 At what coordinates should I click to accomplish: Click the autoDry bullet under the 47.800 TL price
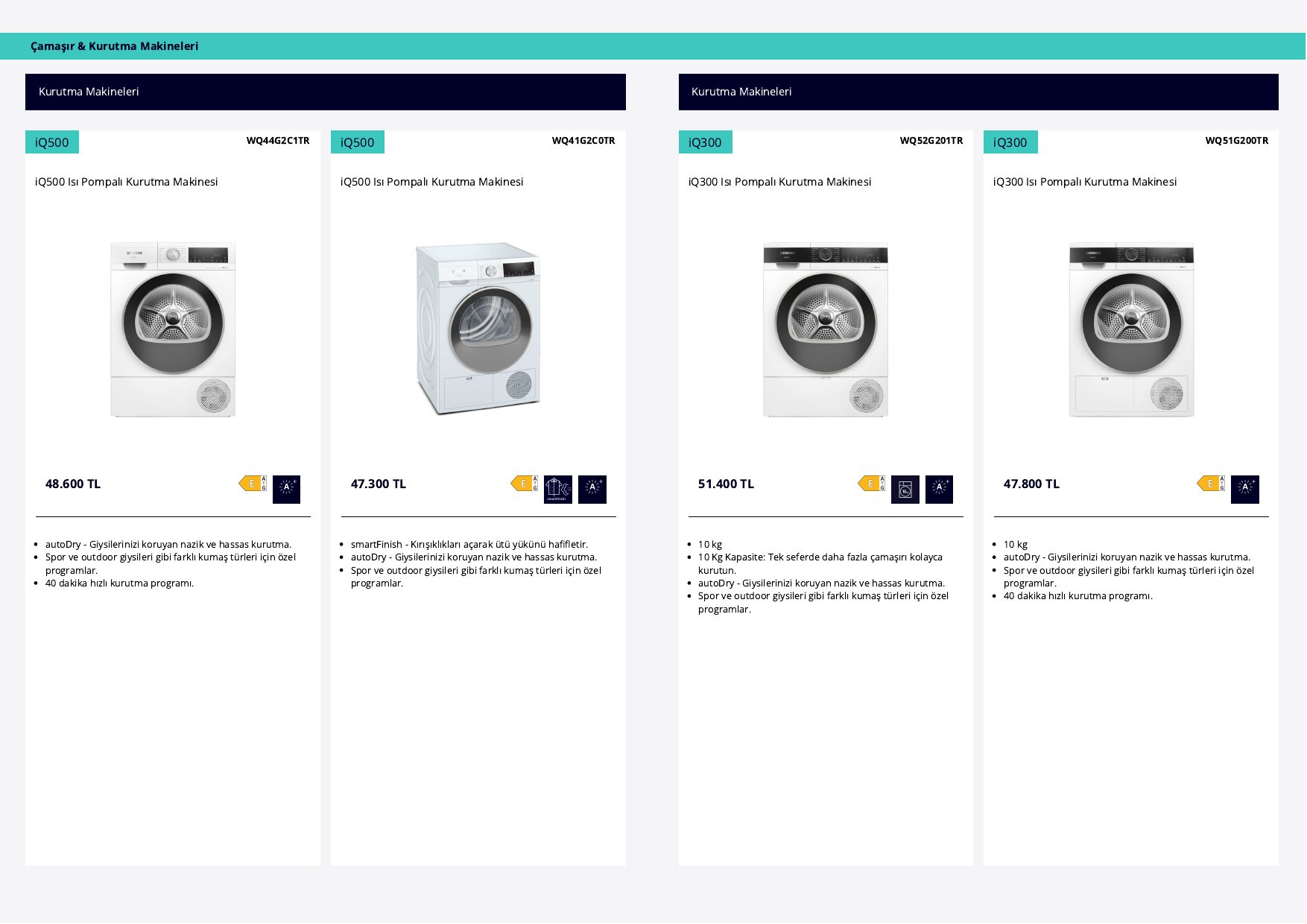pos(1127,557)
